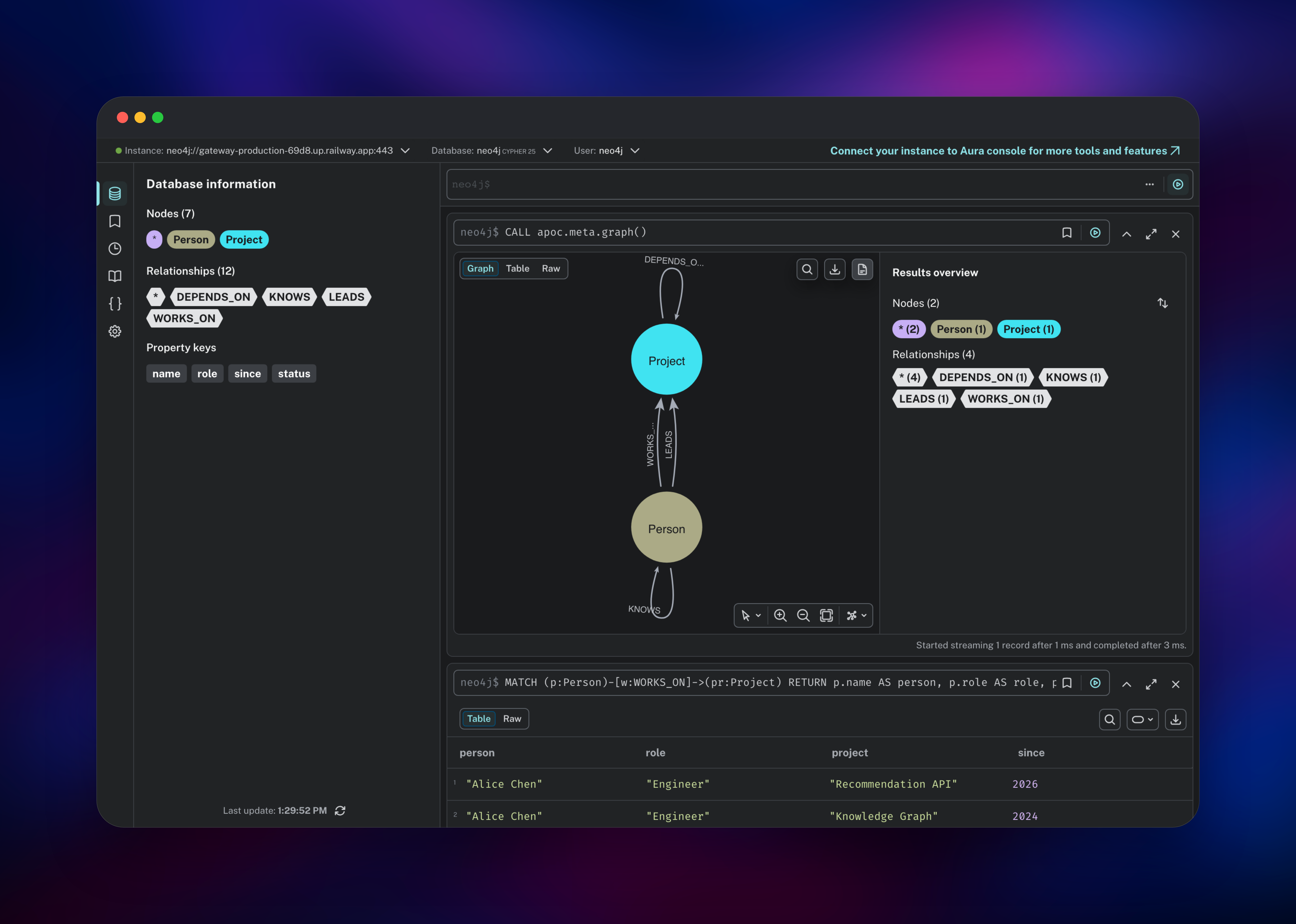Search within the graph visualization

point(807,269)
